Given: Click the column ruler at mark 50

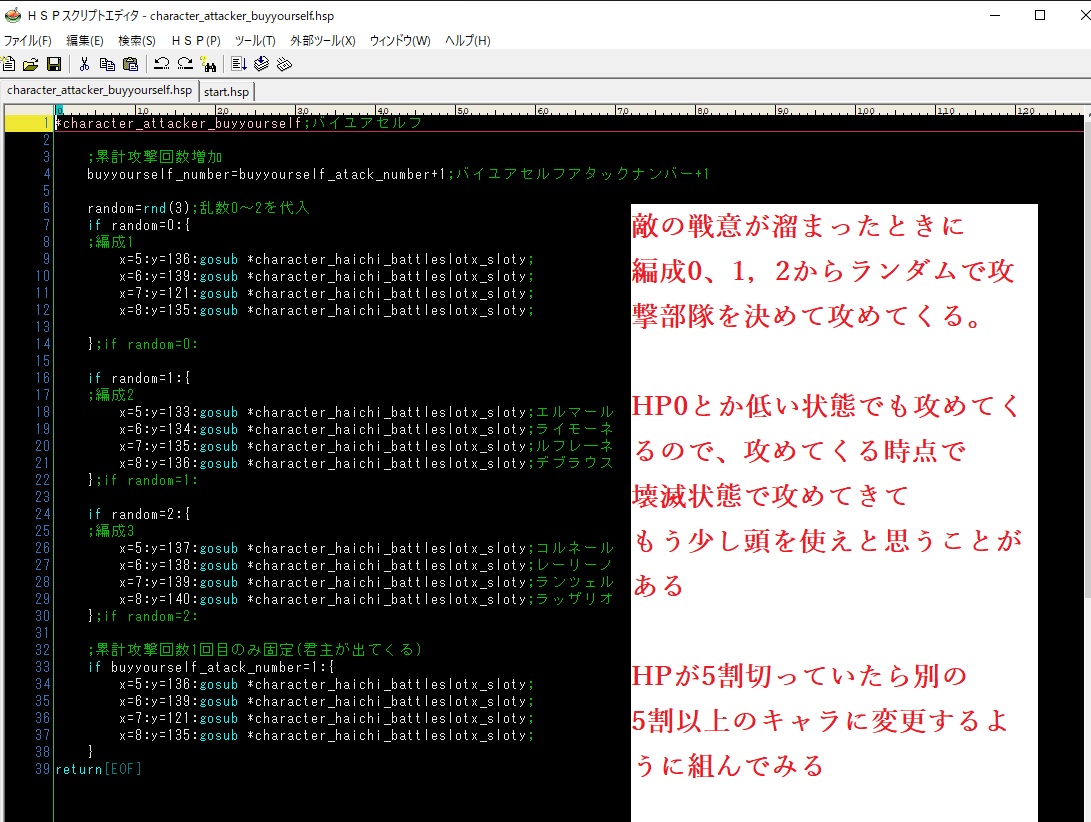Looking at the screenshot, I should (x=462, y=110).
